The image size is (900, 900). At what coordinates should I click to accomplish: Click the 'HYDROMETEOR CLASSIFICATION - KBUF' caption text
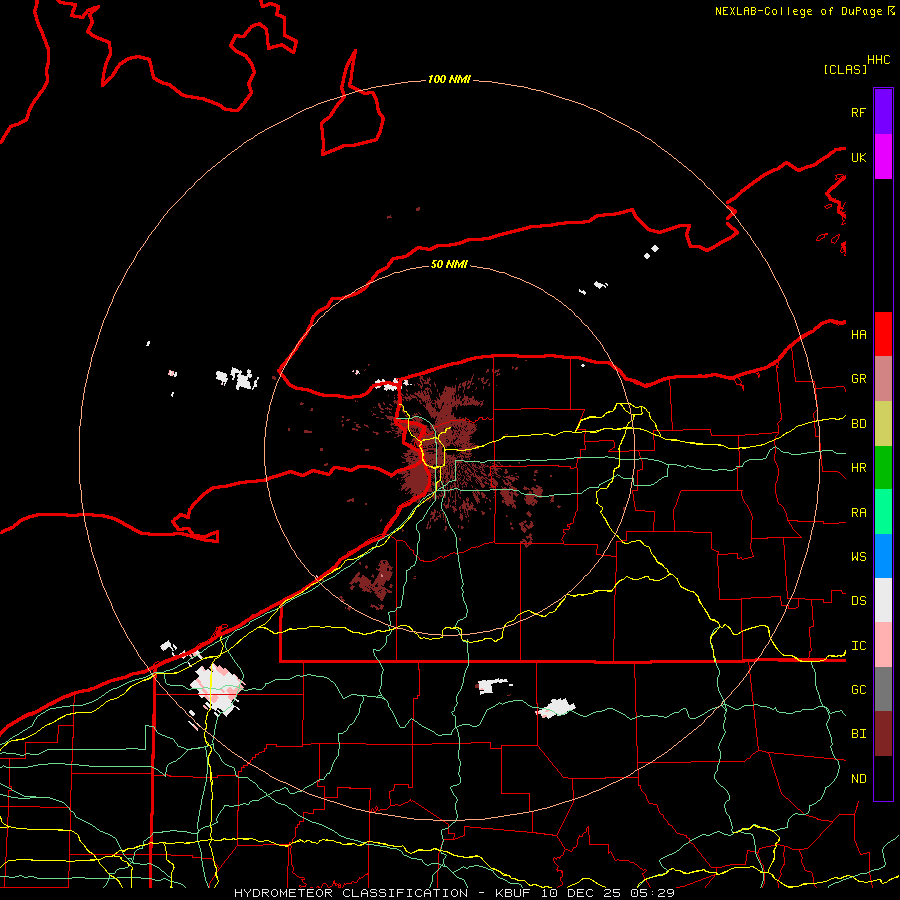click(382, 893)
